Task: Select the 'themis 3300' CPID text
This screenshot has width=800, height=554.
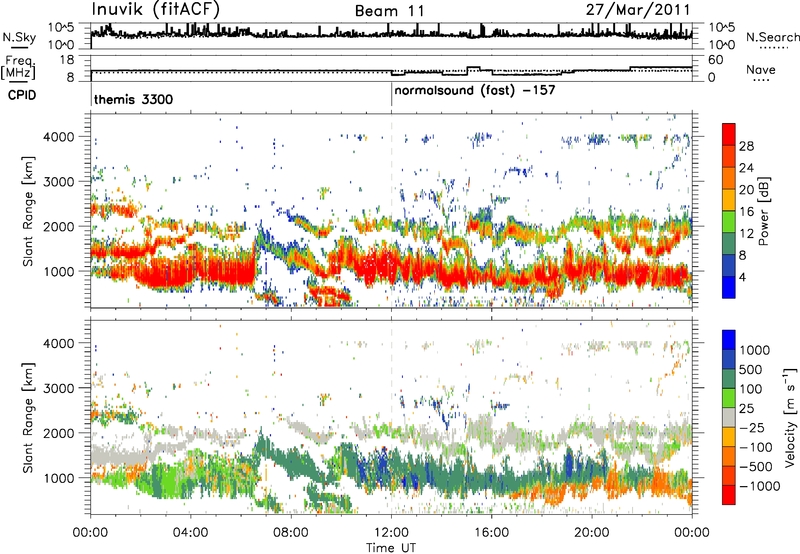Action: (134, 99)
